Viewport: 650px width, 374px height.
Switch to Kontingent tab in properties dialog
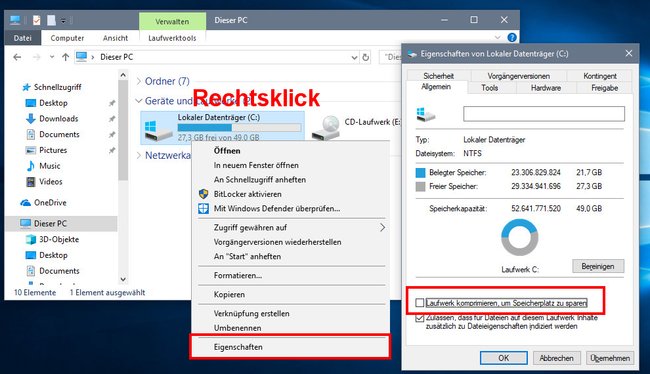pos(600,75)
